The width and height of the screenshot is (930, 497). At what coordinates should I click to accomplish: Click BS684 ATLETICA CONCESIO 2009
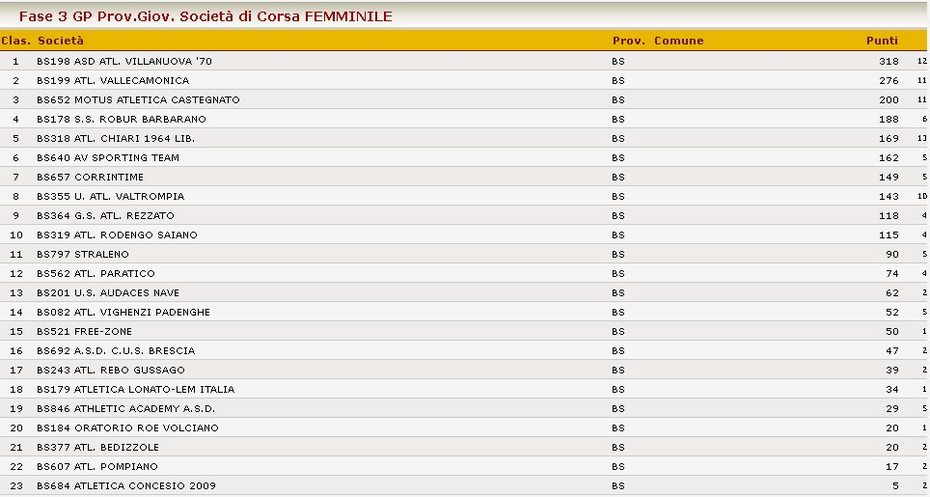[126, 486]
